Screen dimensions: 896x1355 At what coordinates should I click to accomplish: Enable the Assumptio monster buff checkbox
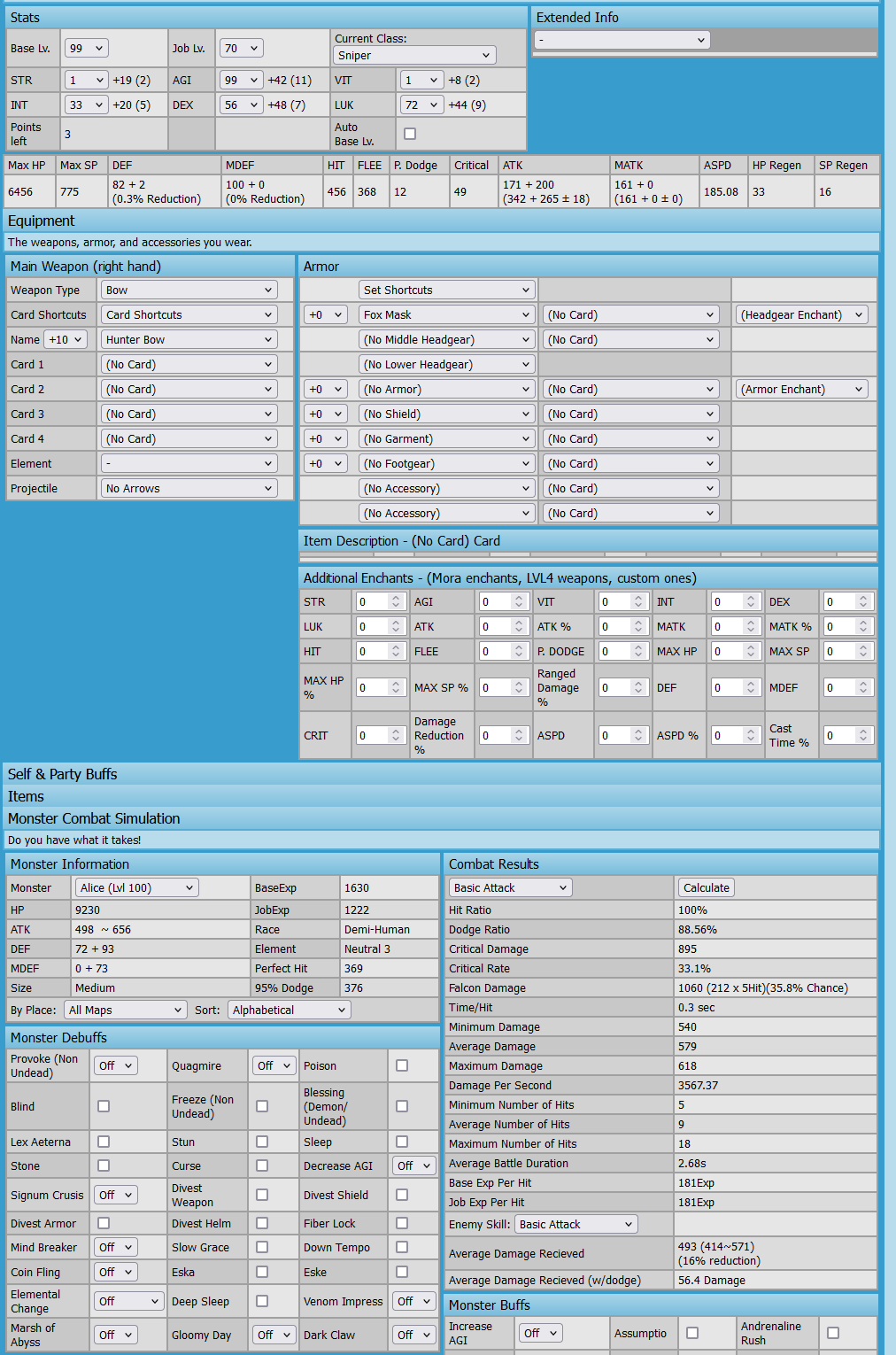(x=692, y=1333)
